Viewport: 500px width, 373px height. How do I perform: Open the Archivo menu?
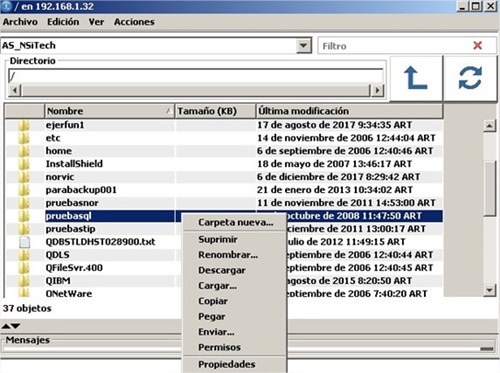tap(20, 22)
